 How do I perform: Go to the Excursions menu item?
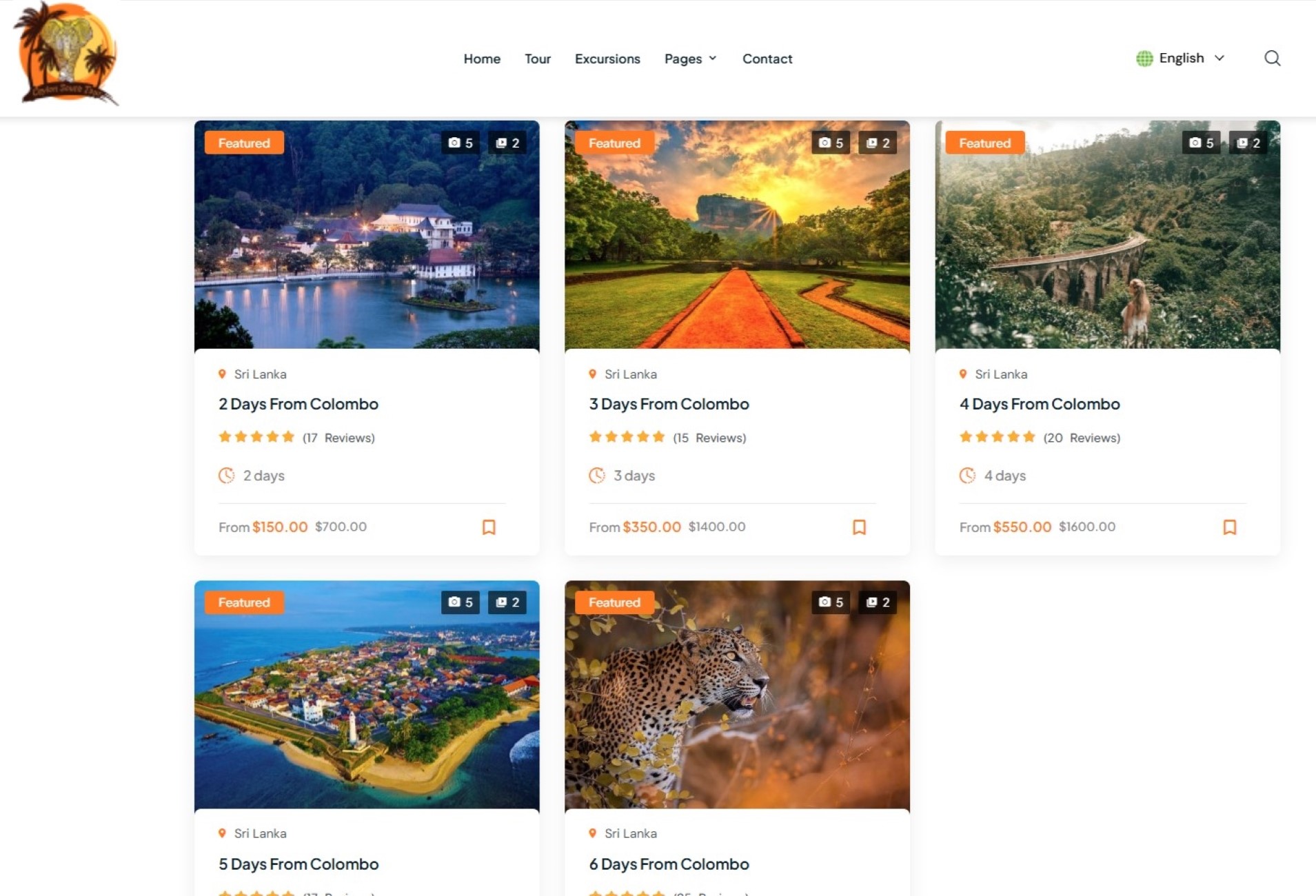click(x=607, y=59)
